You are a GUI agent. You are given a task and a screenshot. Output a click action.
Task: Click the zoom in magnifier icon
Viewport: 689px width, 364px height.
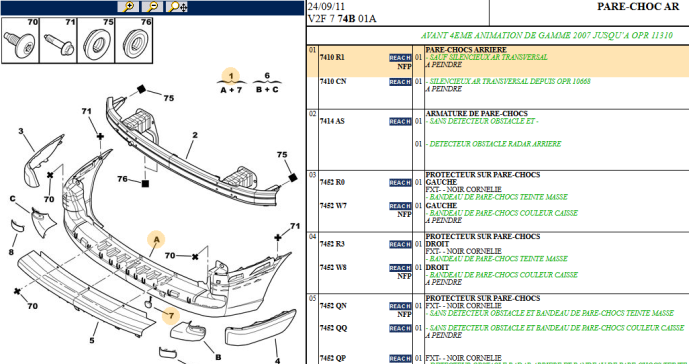point(128,7)
